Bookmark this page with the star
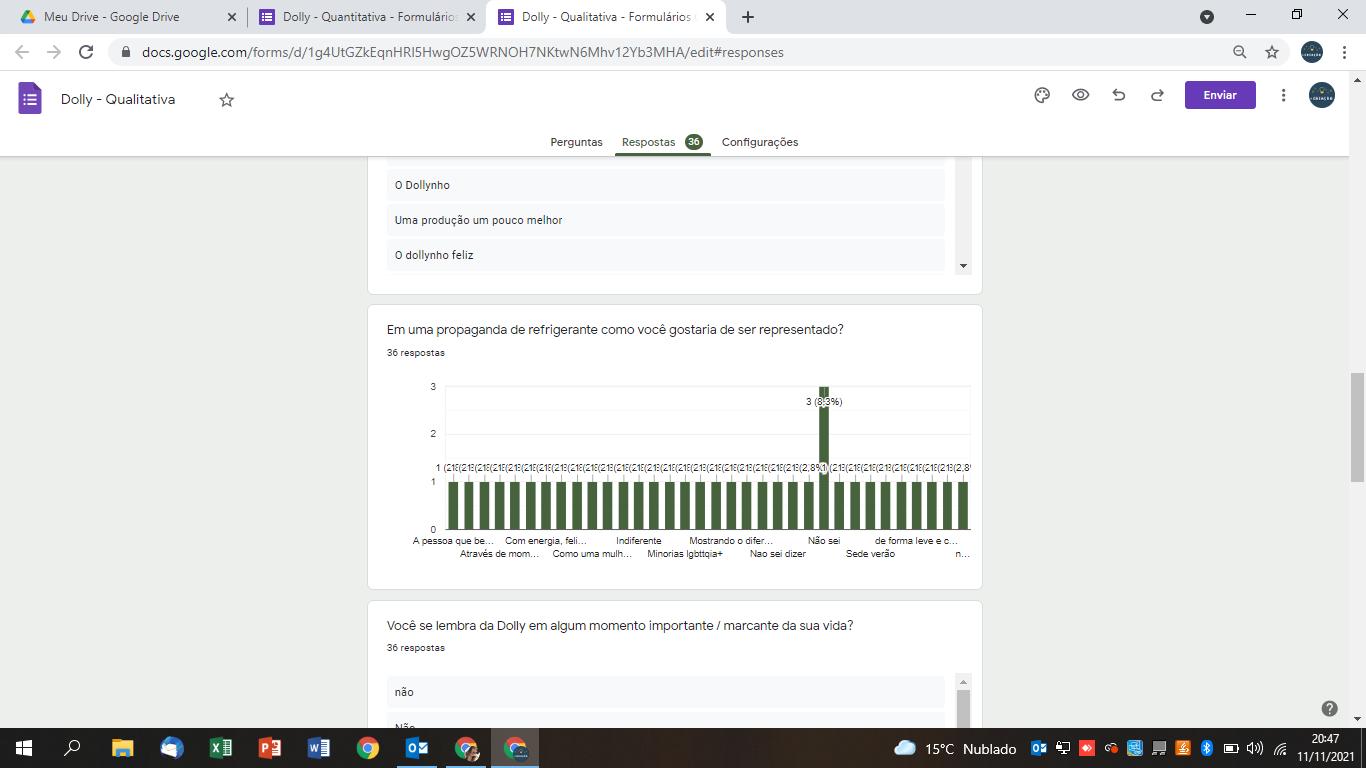The width and height of the screenshot is (1366, 768). point(1272,52)
